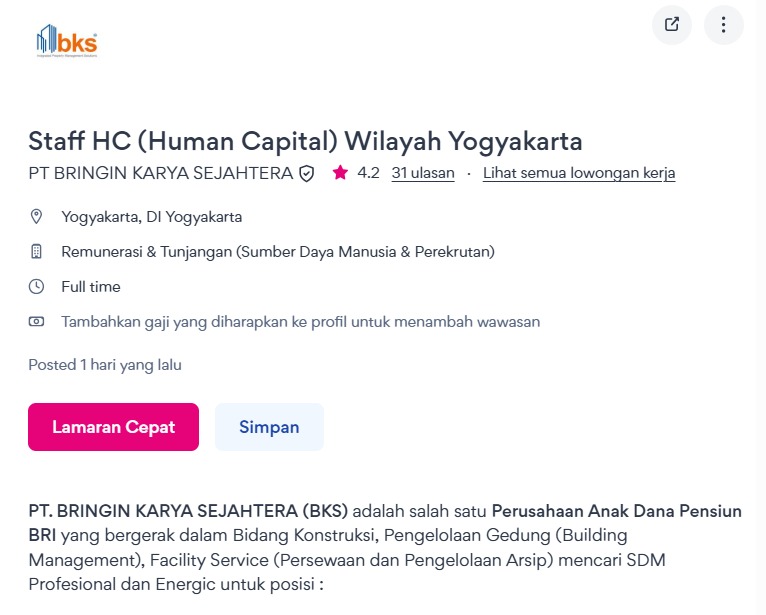This screenshot has height=615, width=766.
Task: Open the 31 ulasan reviews link
Action: pyautogui.click(x=423, y=173)
